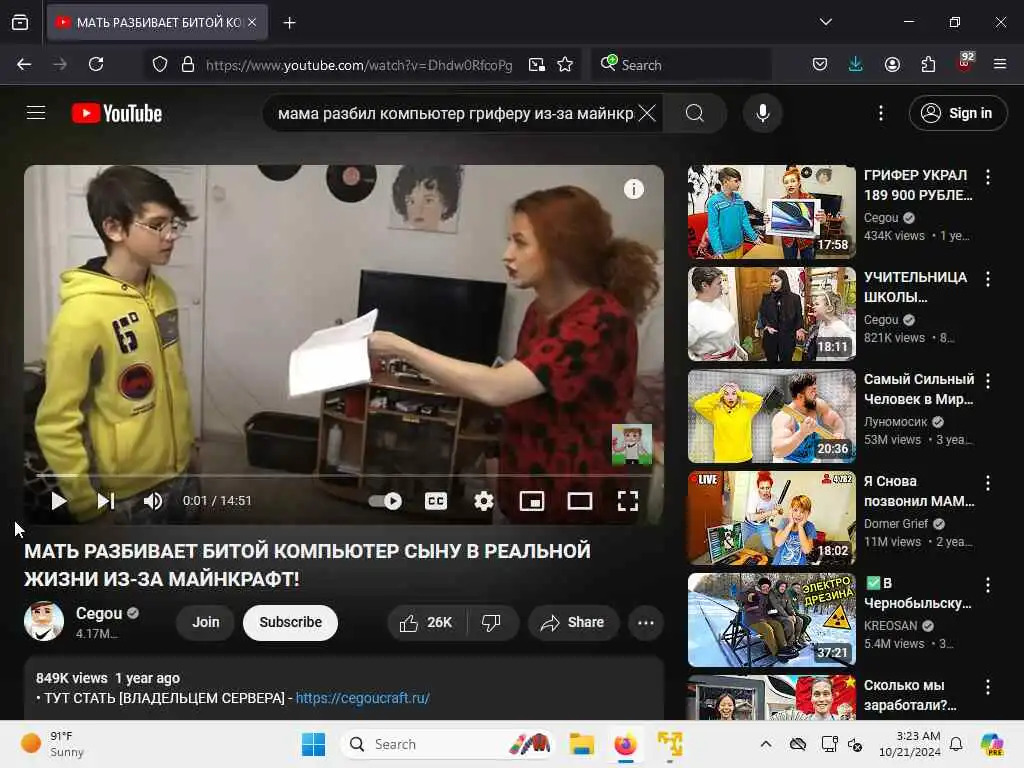
Task: Open options for Я Снова позвонил video
Action: click(987, 483)
